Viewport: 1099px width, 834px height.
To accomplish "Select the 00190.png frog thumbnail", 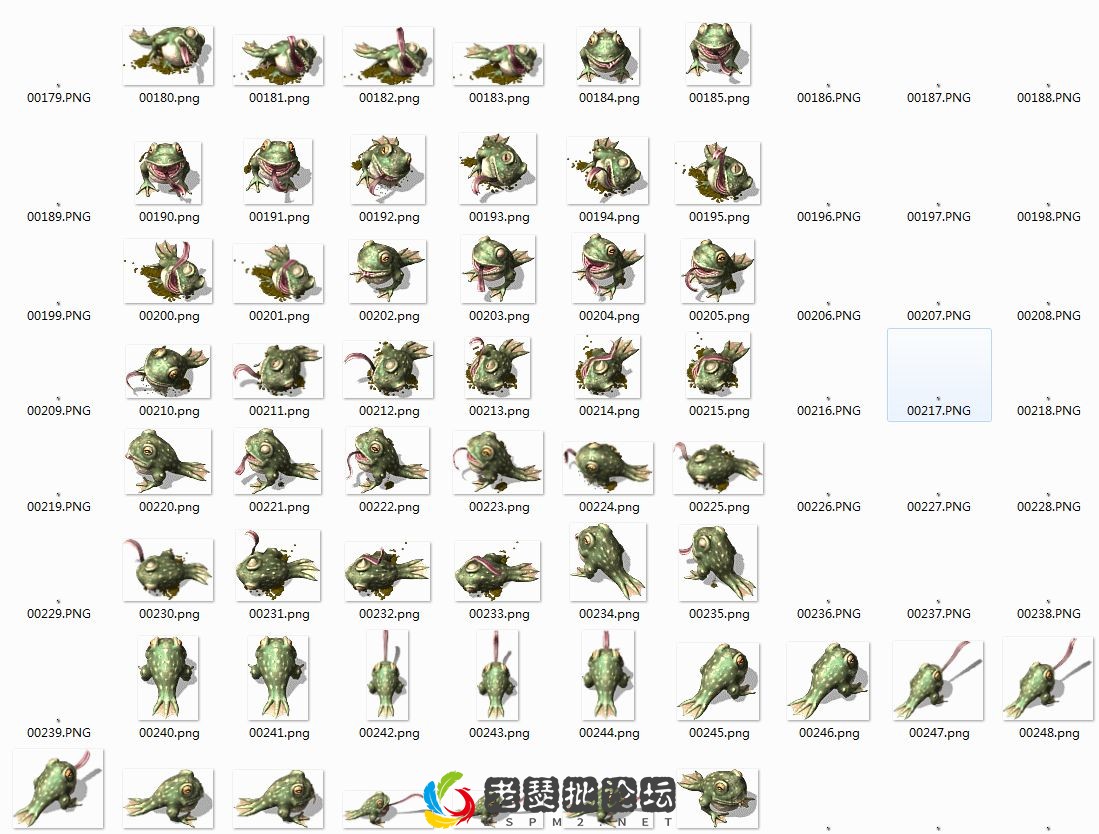I will click(x=168, y=173).
